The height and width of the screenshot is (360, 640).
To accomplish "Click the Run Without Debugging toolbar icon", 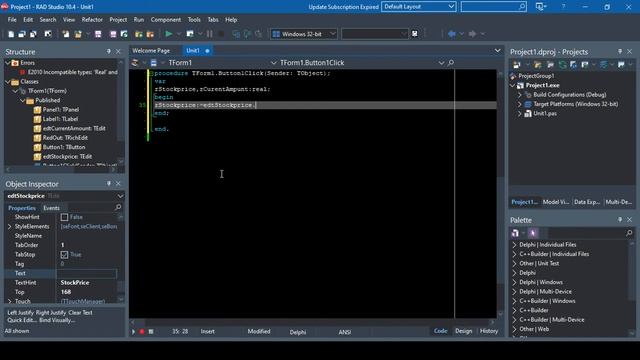I will pos(190,34).
